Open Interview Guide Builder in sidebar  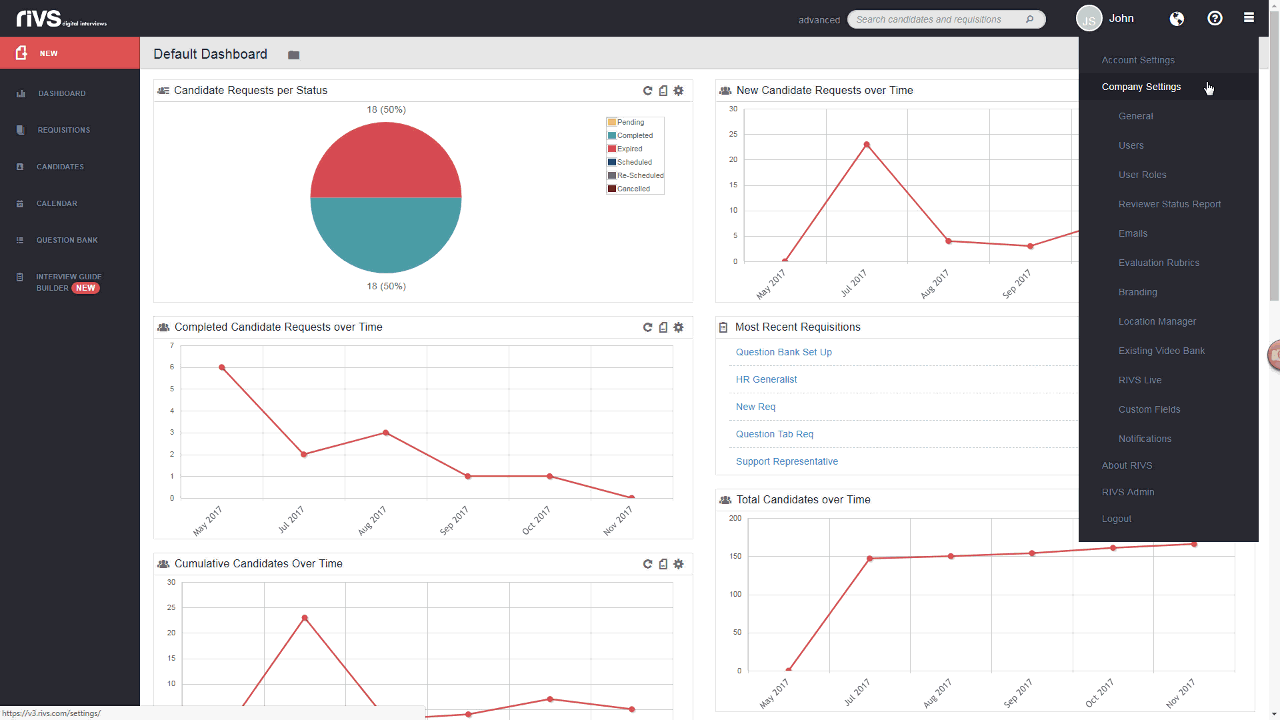(69, 282)
